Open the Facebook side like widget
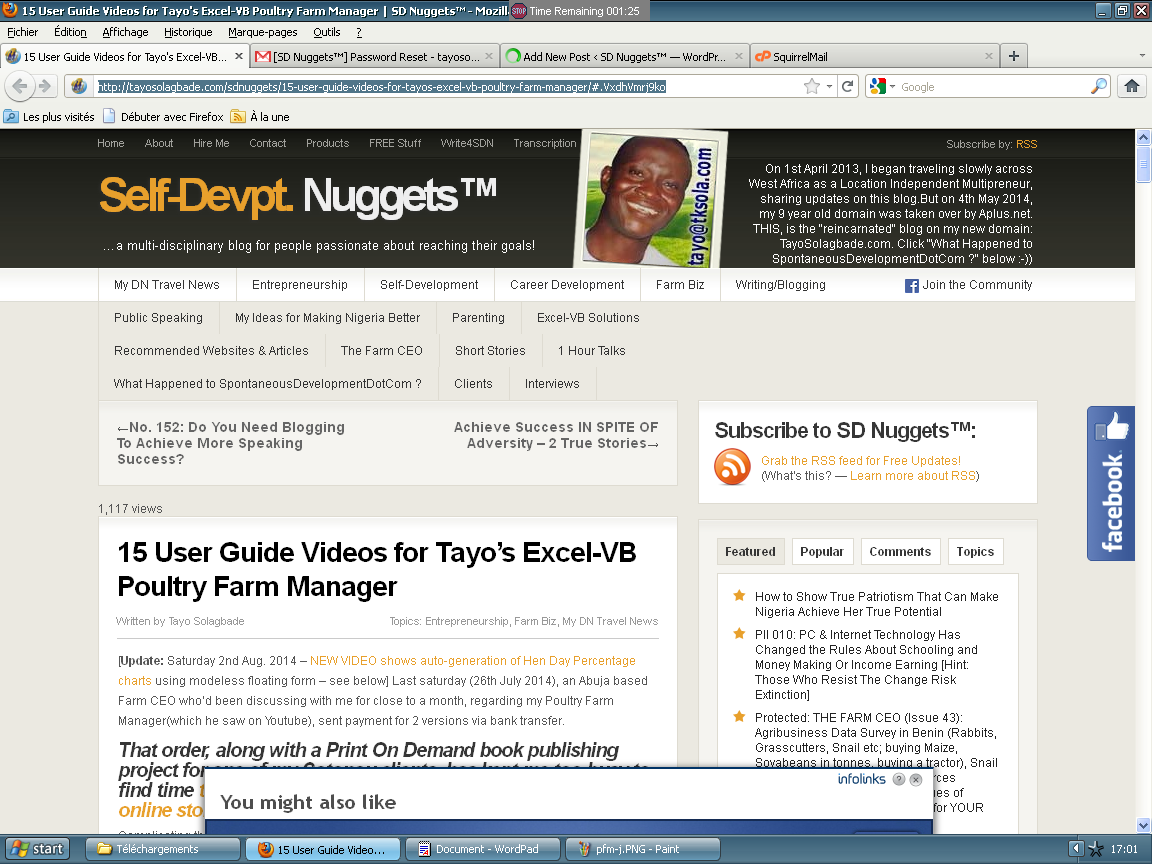 tap(1111, 483)
